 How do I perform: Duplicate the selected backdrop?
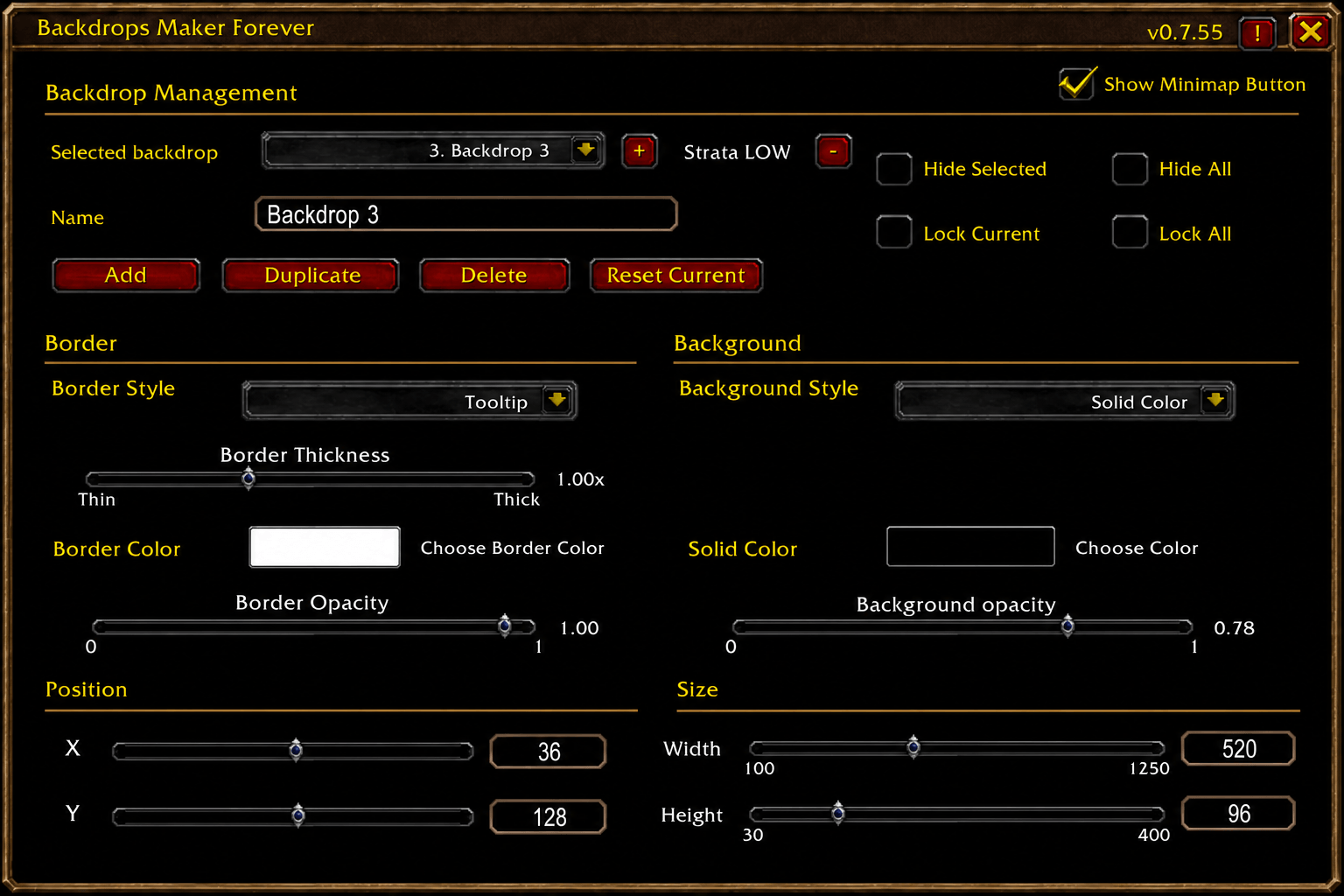click(311, 276)
